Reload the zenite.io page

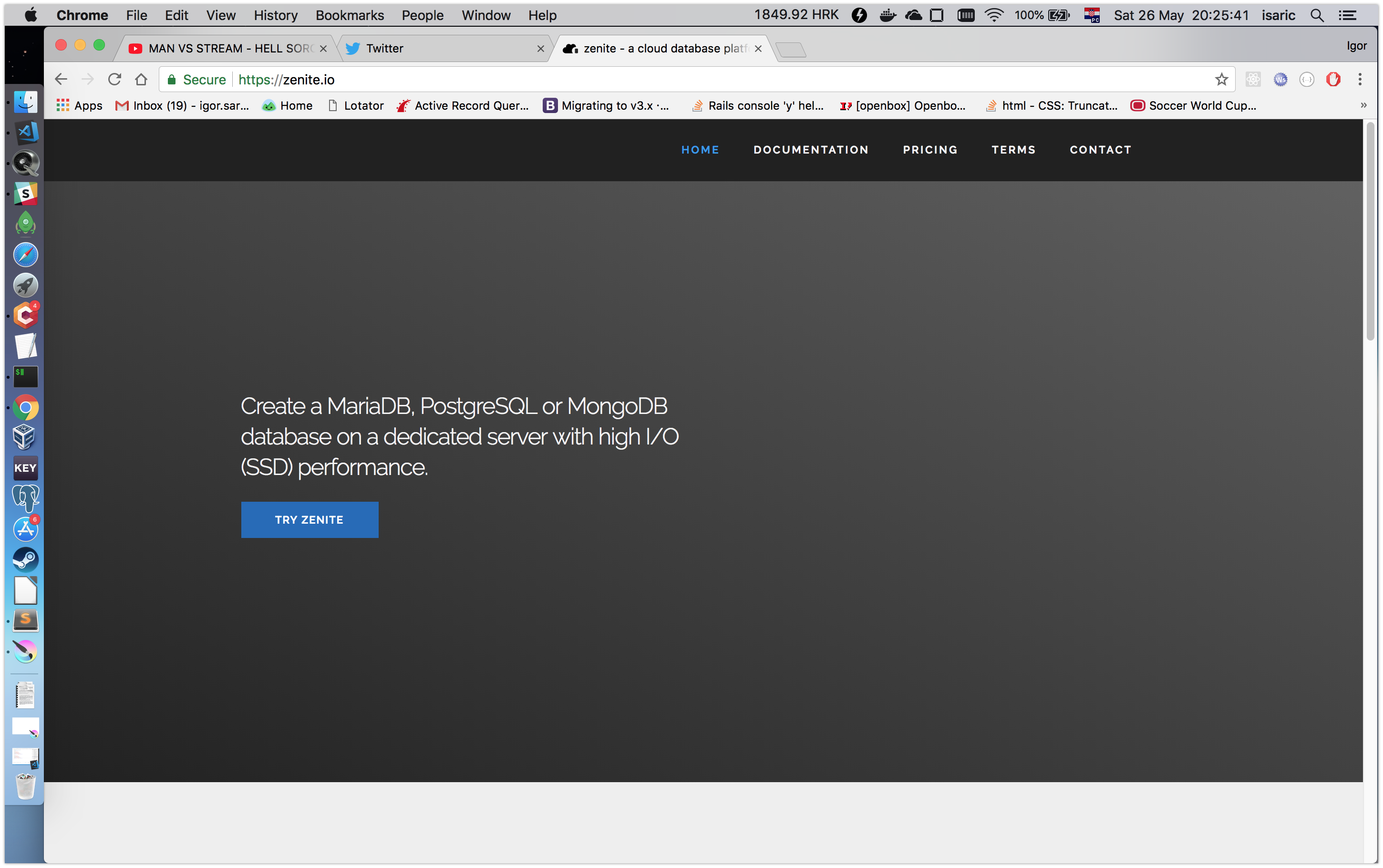pyautogui.click(x=115, y=79)
